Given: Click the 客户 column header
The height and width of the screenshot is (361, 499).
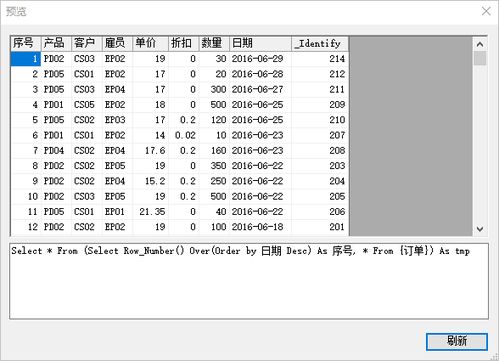Looking at the screenshot, I should tap(87, 43).
